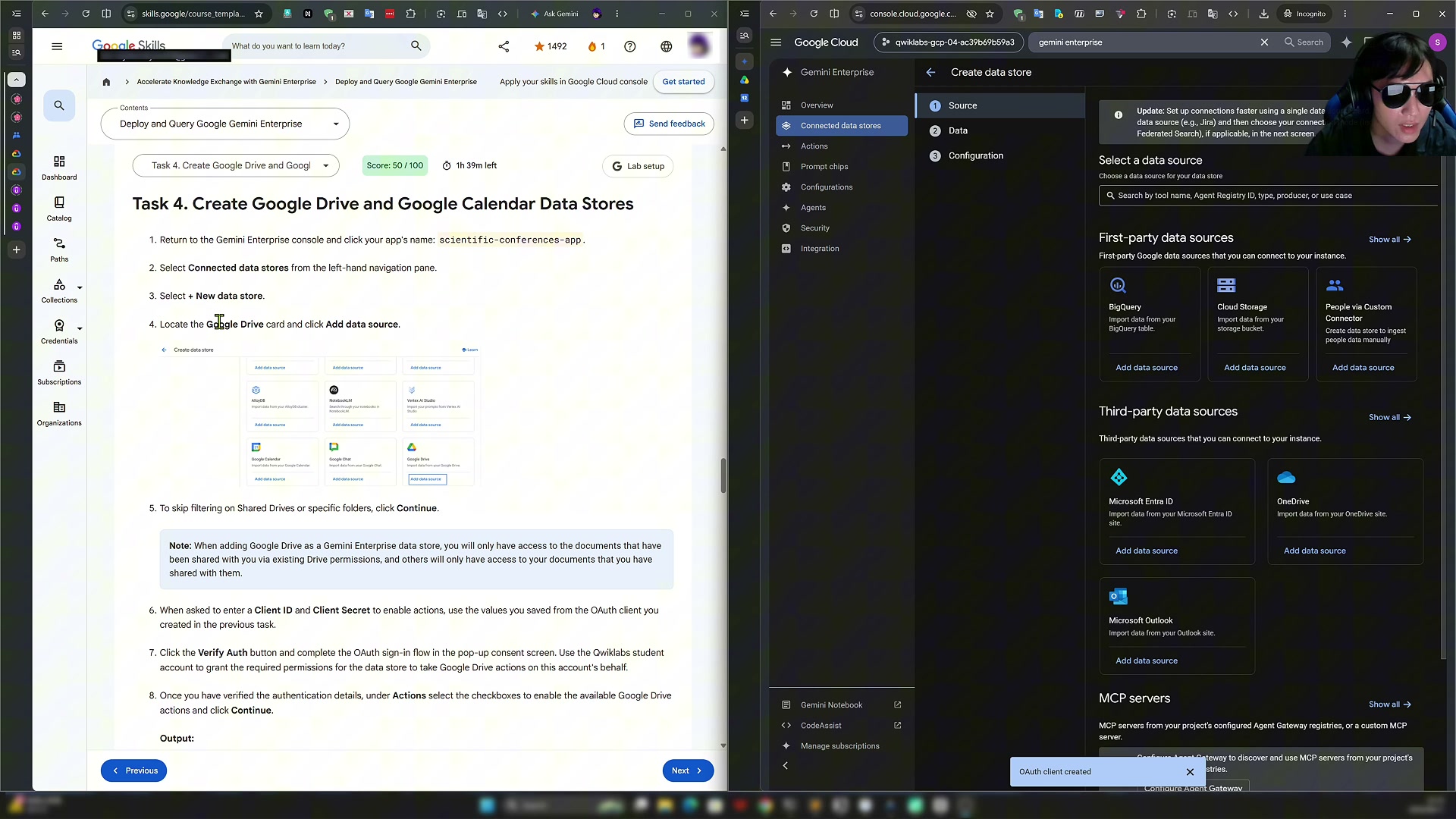The width and height of the screenshot is (1456, 819).
Task: Click the search magnifier in Google Skills
Action: 416,46
